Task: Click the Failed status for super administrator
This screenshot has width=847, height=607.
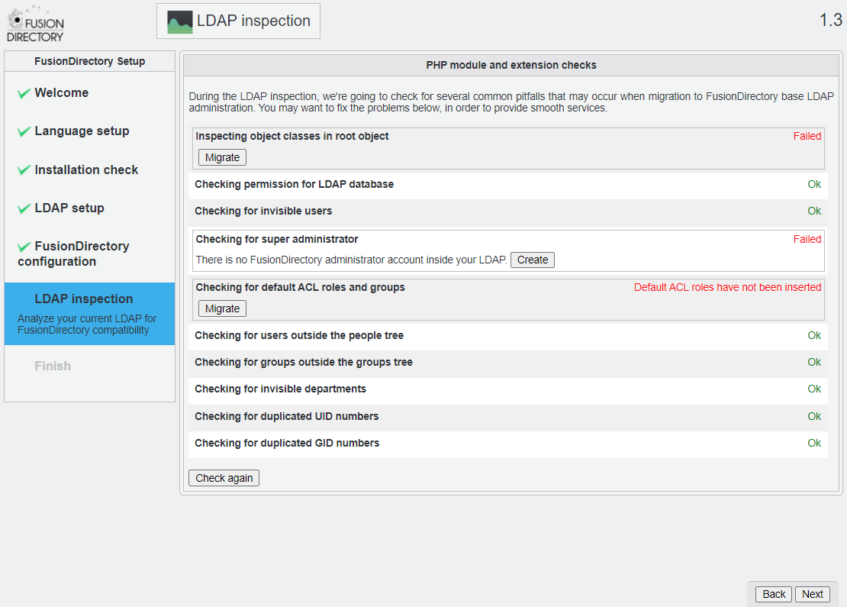Action: (807, 239)
